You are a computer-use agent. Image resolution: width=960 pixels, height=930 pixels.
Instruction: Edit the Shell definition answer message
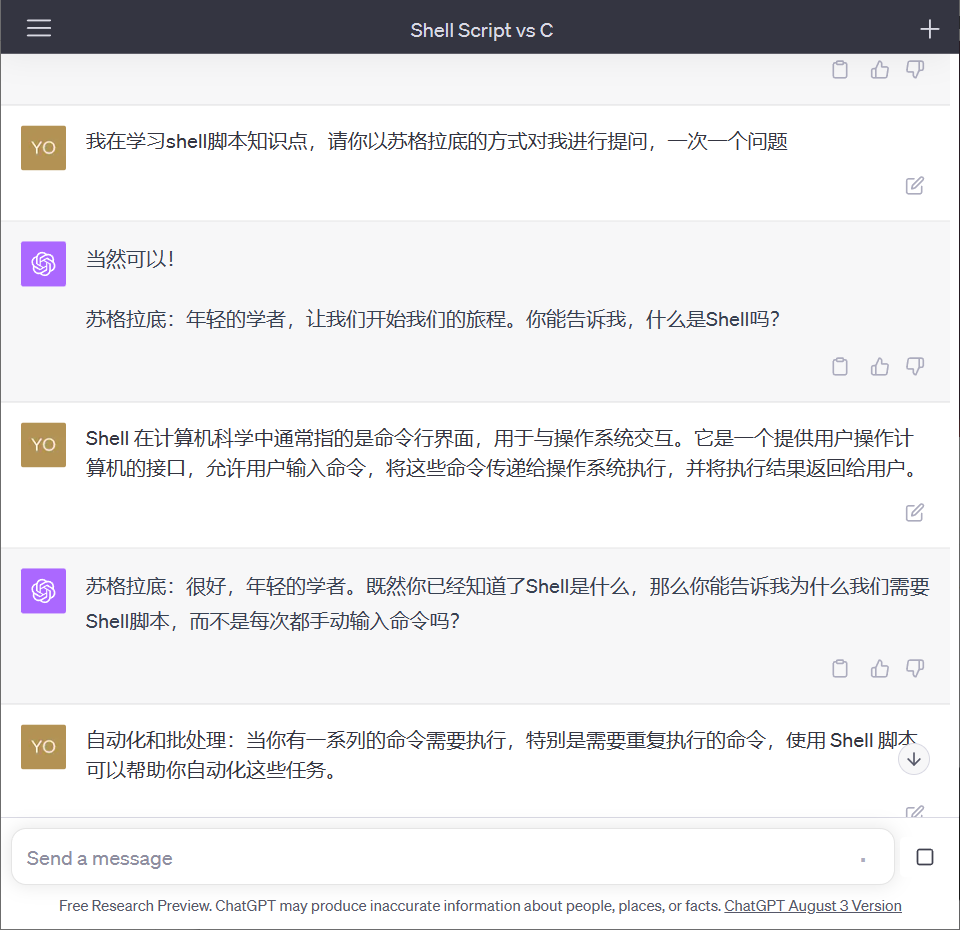tap(914, 512)
